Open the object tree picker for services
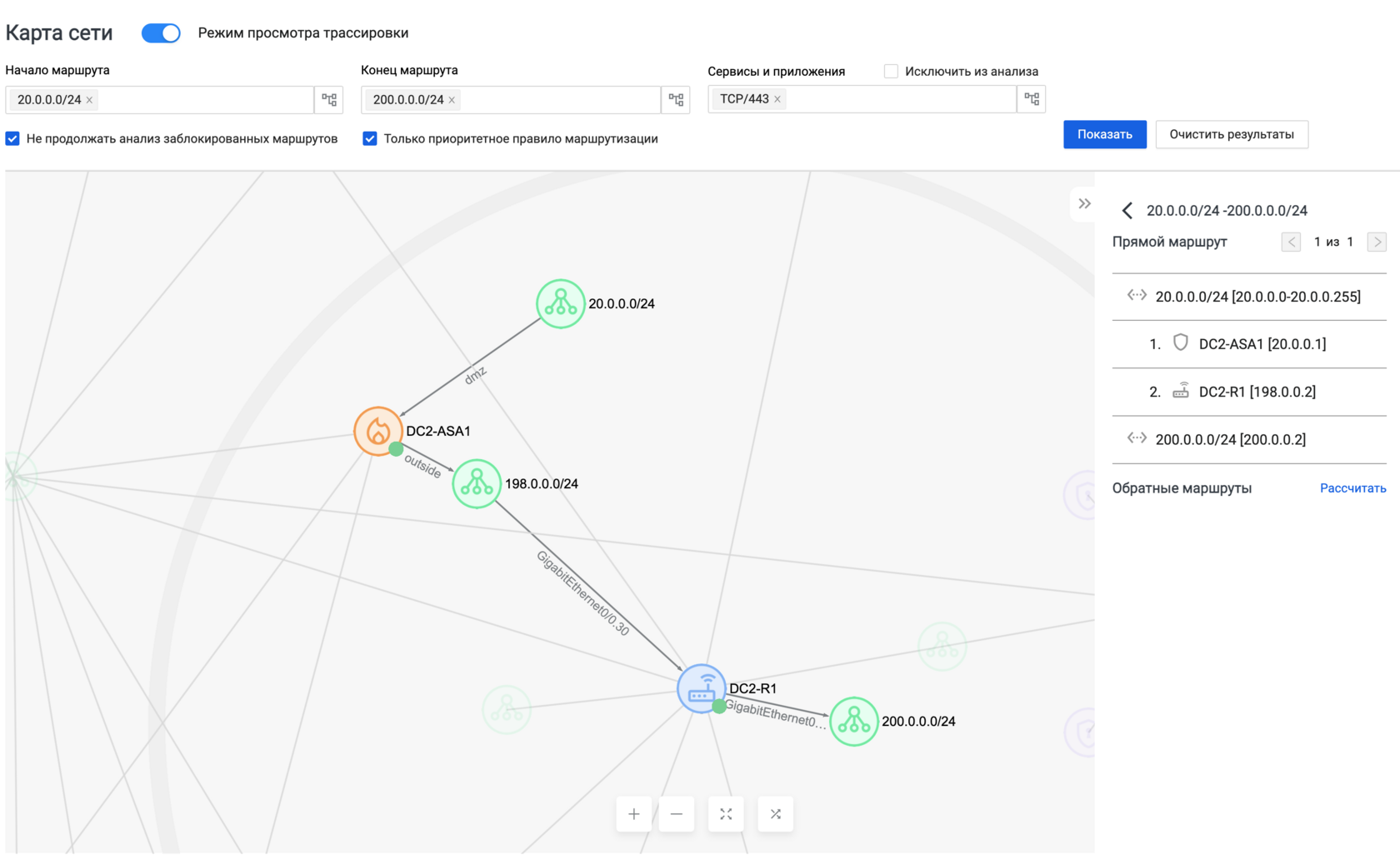The height and width of the screenshot is (860, 1400). [1032, 99]
